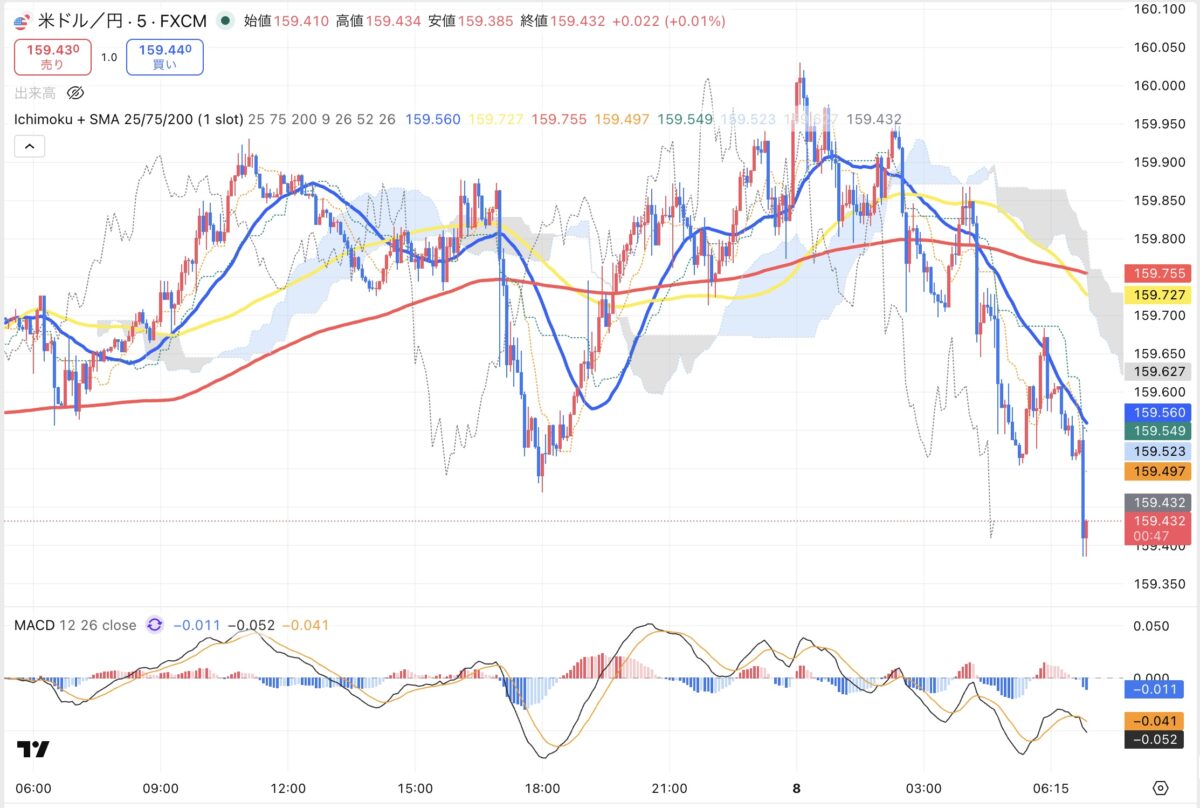
Task: Open chart settings hexagon icon on time axis
Action: 1160,787
